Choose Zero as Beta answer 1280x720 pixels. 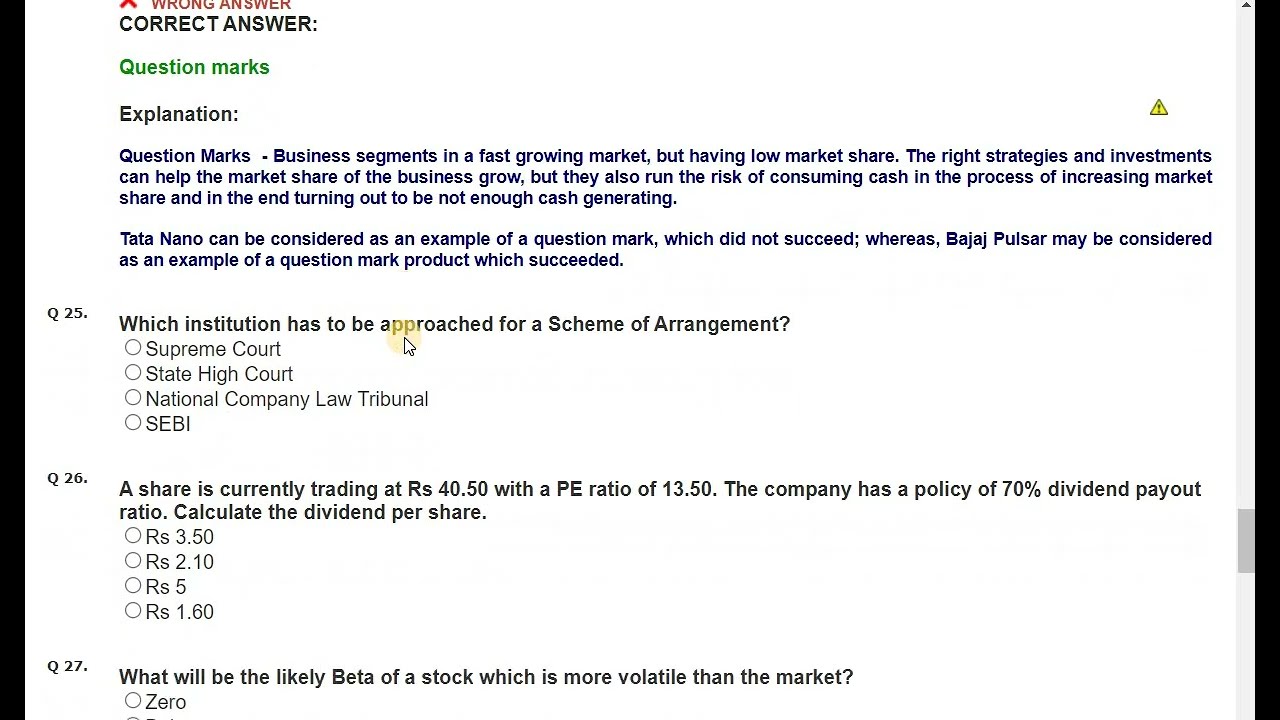pyautogui.click(x=133, y=701)
